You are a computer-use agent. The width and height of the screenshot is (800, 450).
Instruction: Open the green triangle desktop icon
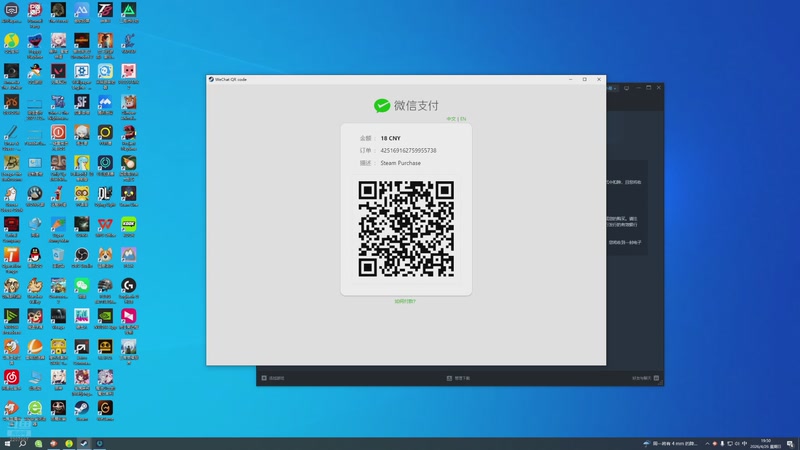click(x=129, y=10)
